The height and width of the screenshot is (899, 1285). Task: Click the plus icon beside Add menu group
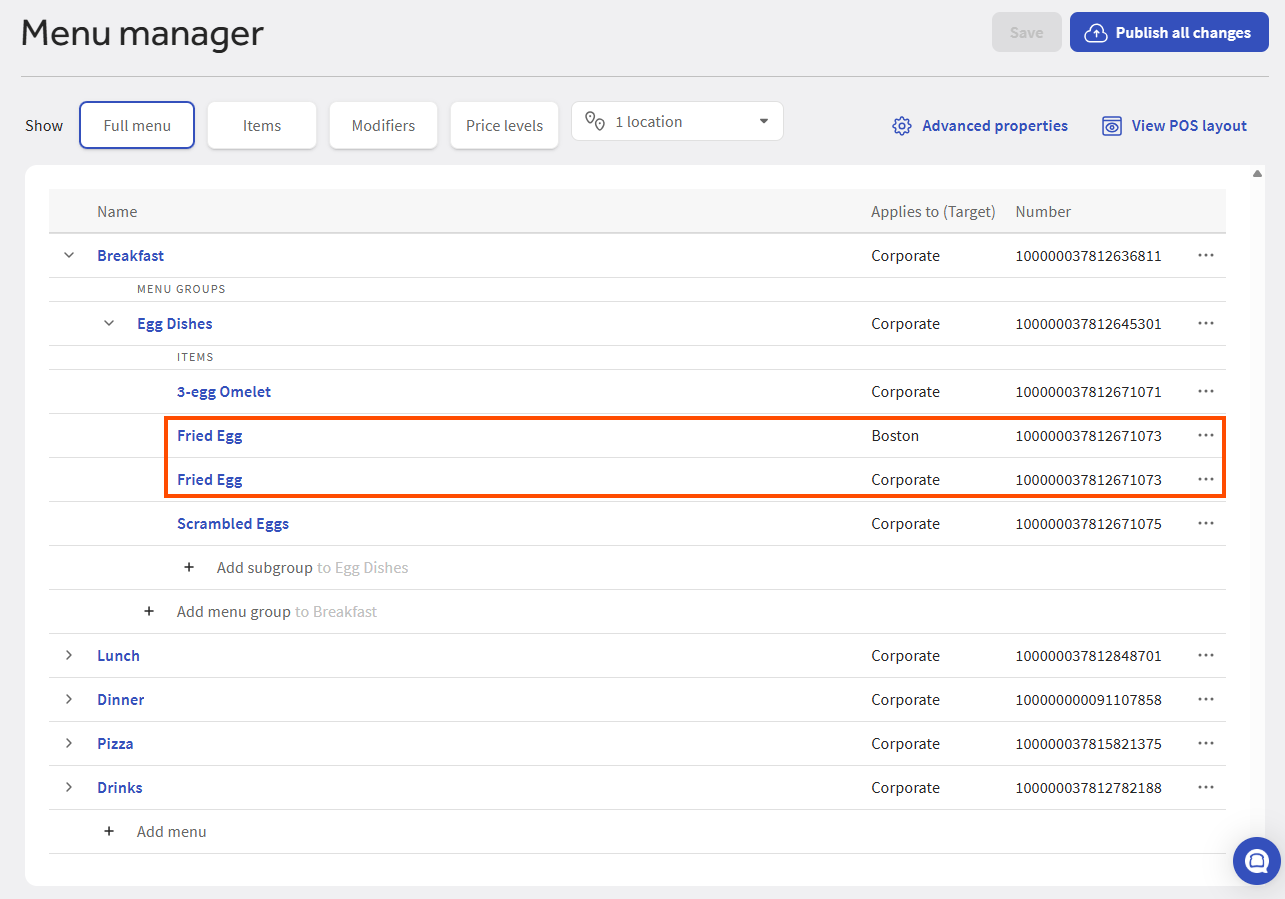(x=149, y=611)
